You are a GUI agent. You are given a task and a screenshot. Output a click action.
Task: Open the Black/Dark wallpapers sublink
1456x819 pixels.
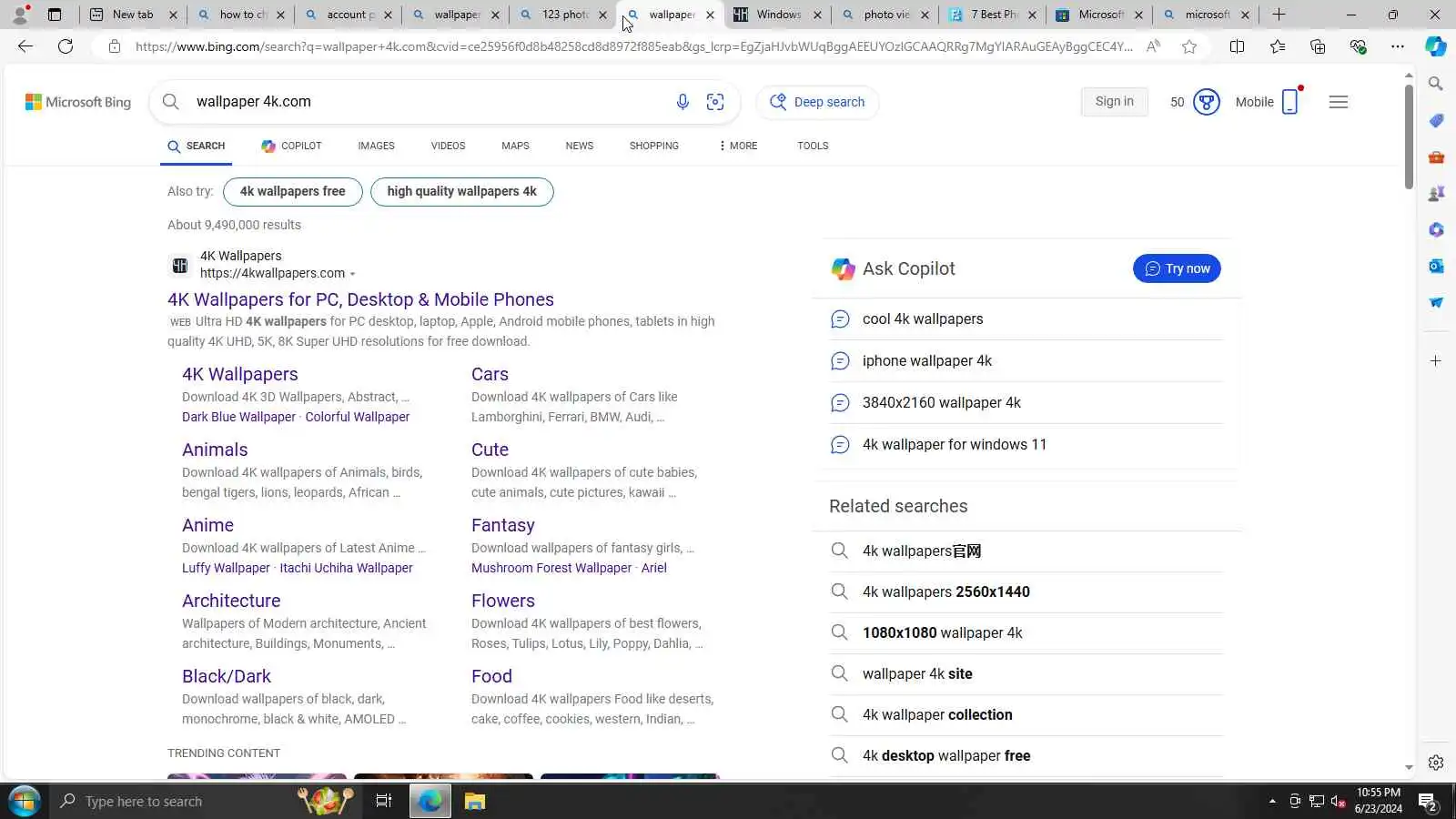pos(227,676)
